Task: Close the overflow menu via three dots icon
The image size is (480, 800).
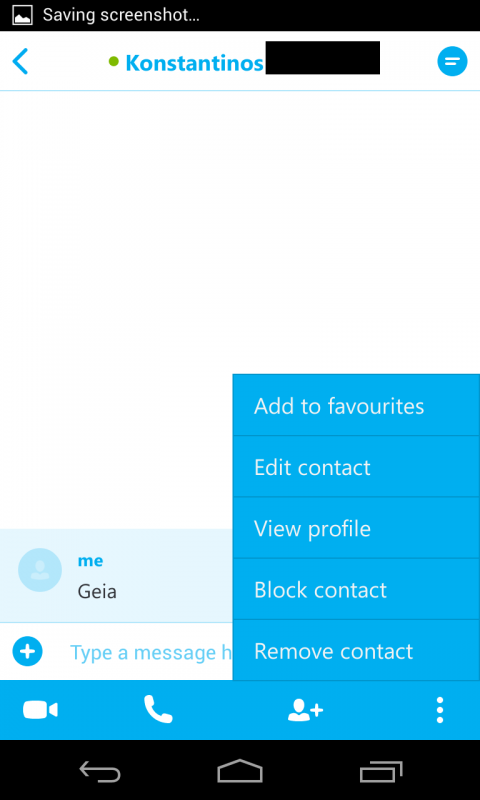Action: tap(440, 710)
